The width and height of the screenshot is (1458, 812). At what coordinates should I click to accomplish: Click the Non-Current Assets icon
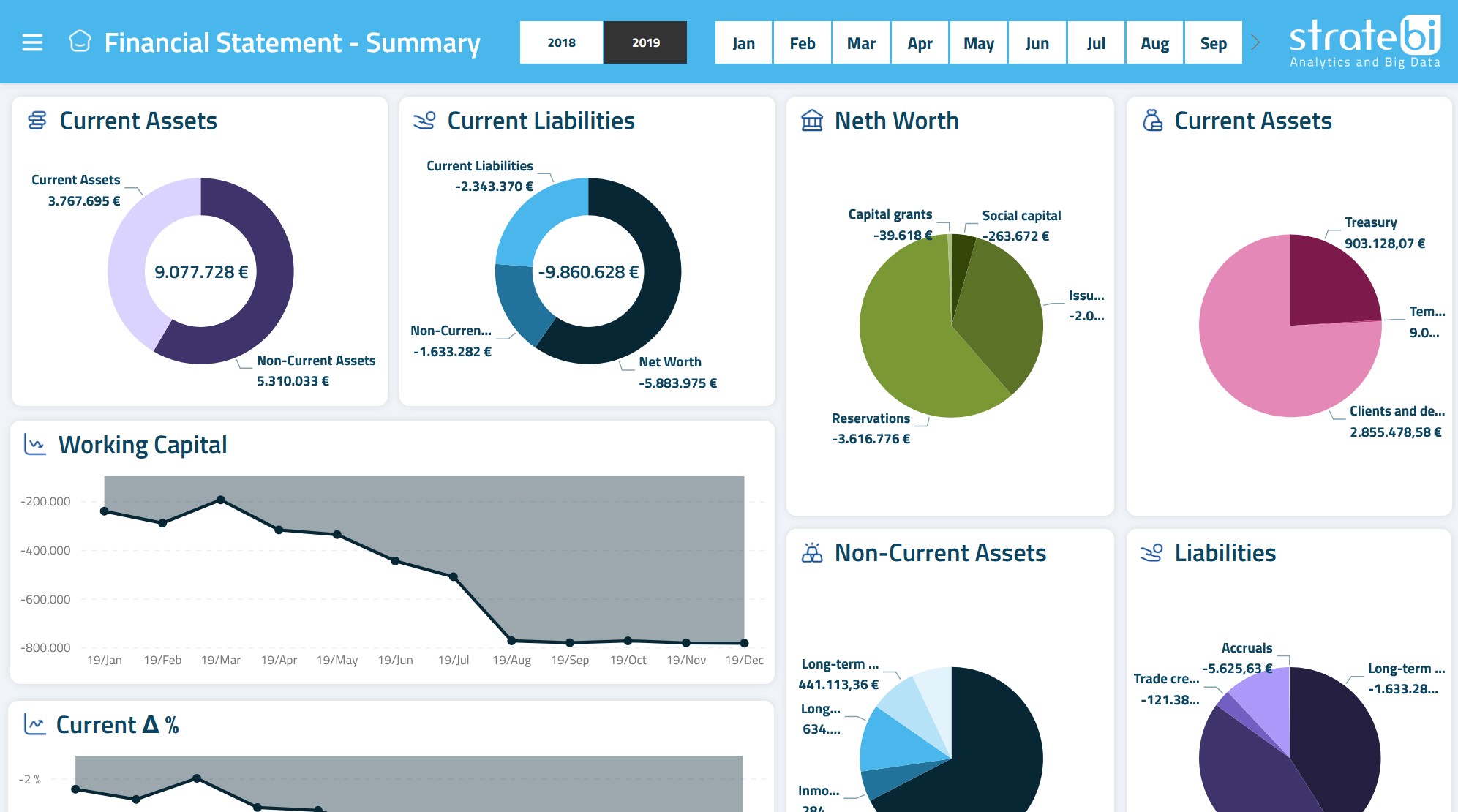point(812,552)
